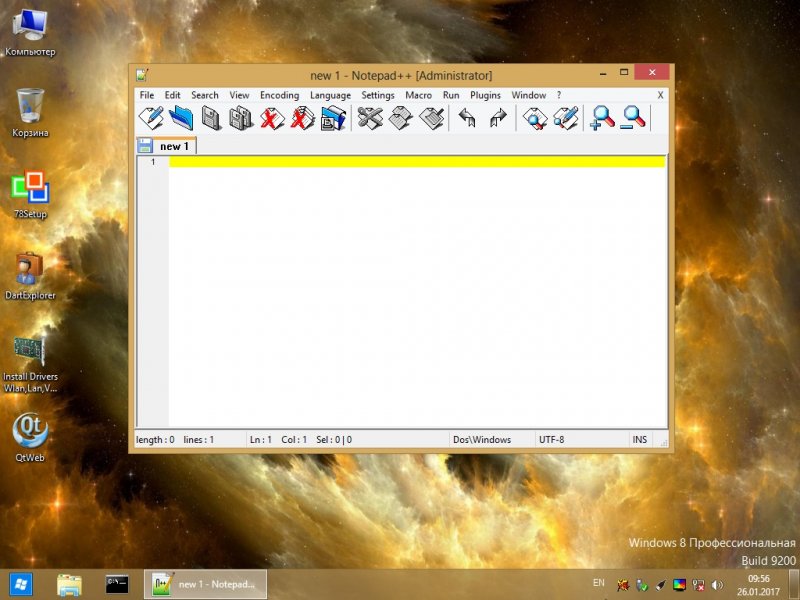
Task: Open Replace with the page pencil magnifier icon
Action: tap(565, 118)
